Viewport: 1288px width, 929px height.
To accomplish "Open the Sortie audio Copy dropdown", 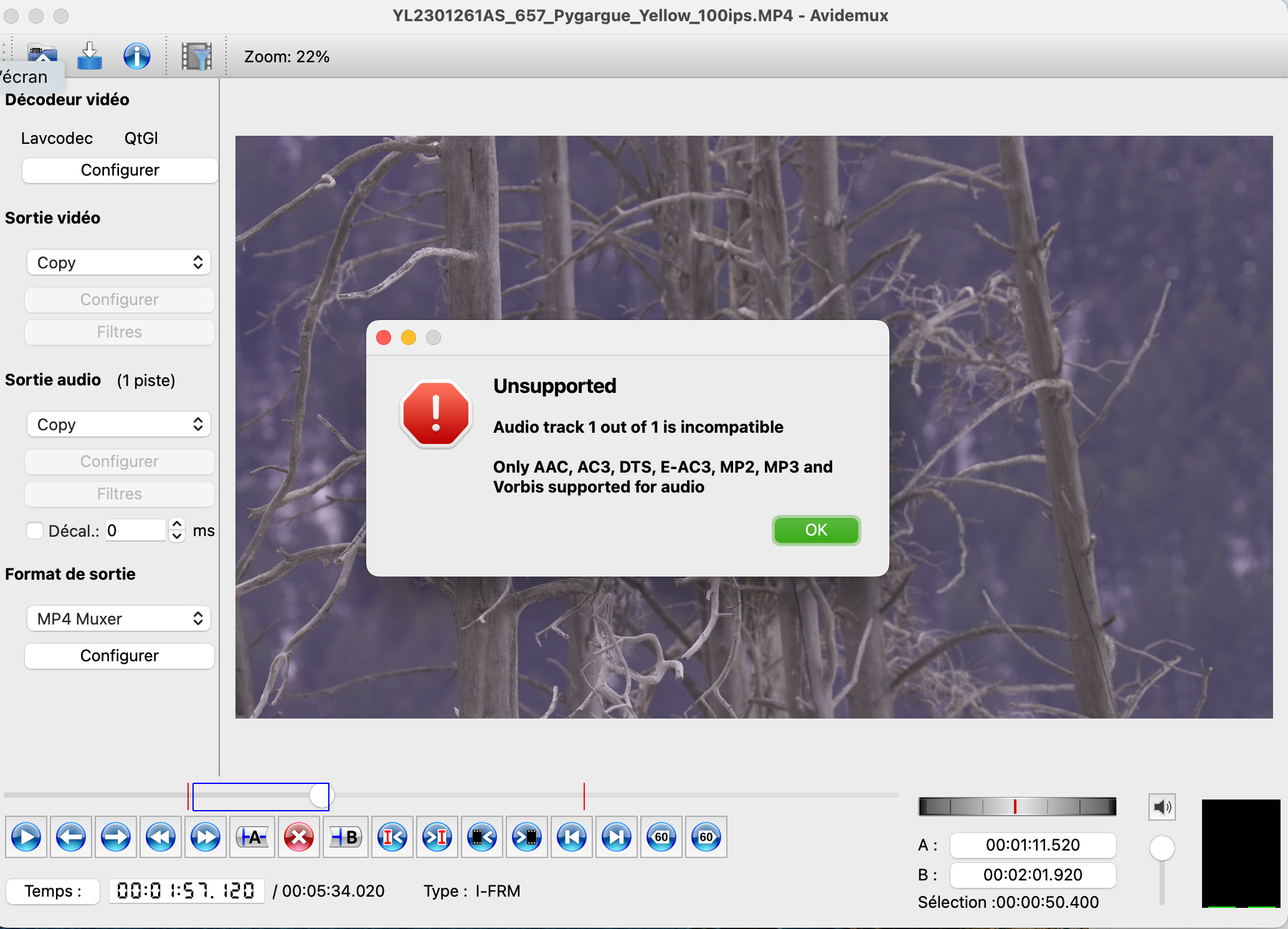I will 119,425.
